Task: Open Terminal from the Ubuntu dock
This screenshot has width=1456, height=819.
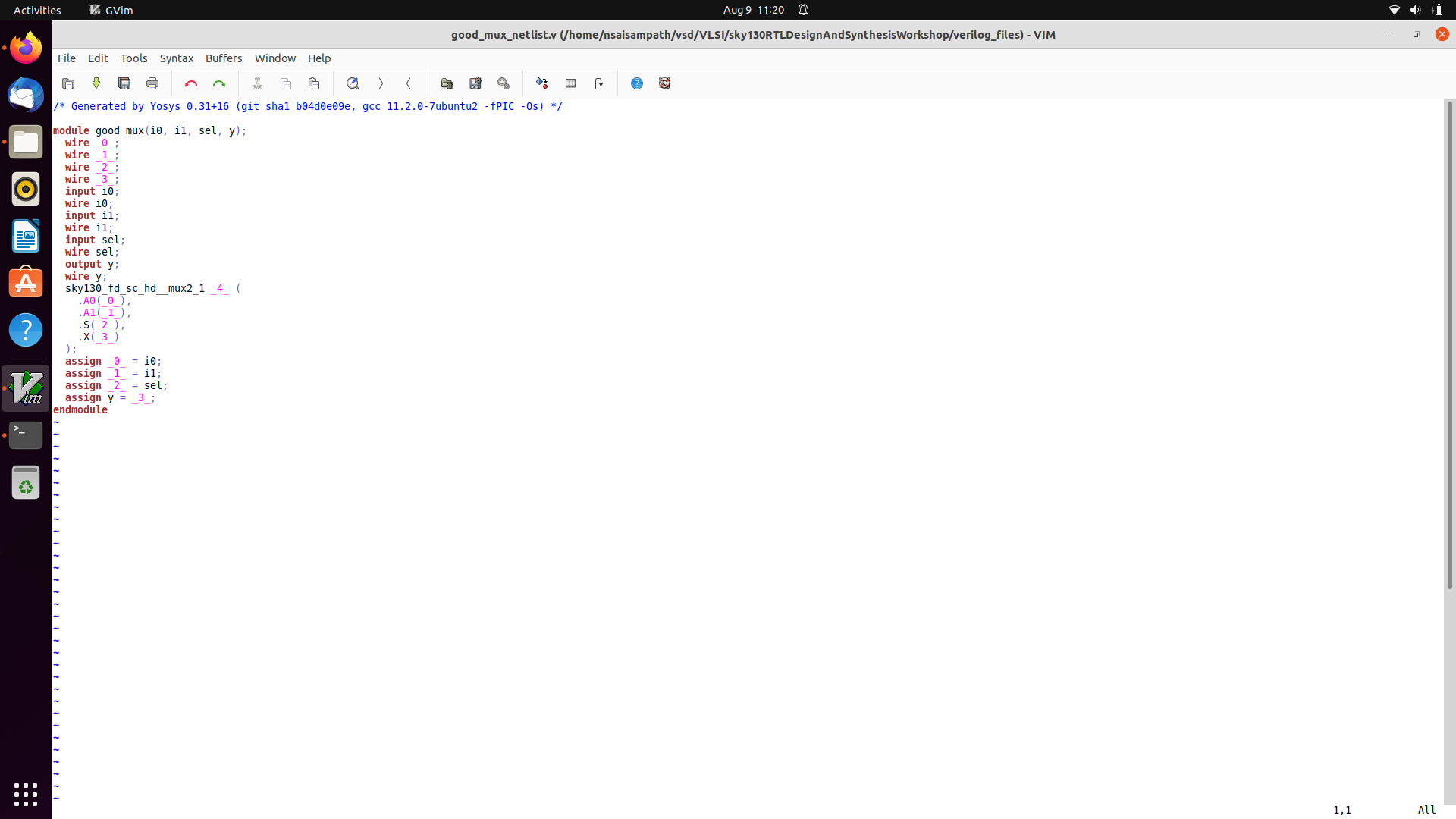Action: pos(26,435)
